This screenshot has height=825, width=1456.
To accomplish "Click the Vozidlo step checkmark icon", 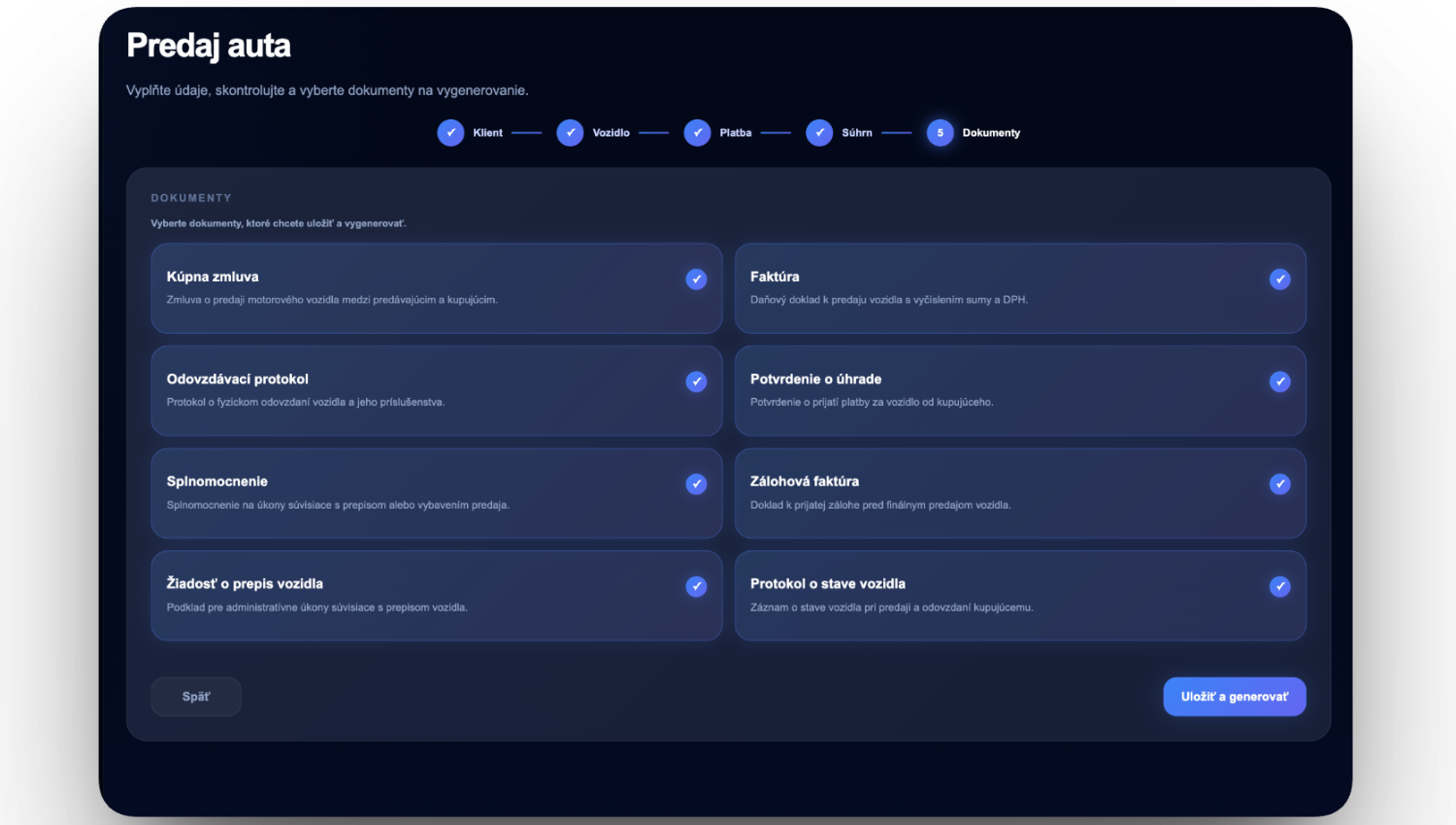I will coord(570,133).
